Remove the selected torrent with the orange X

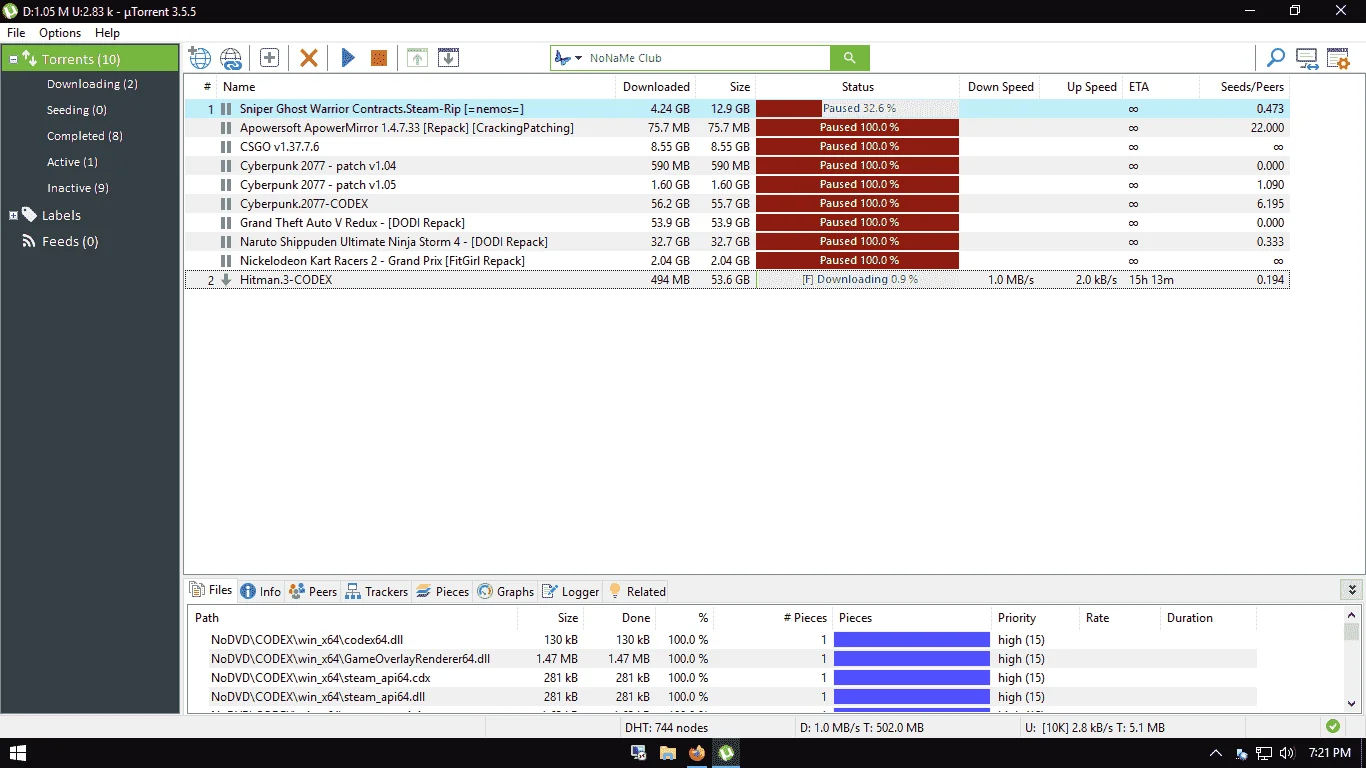pos(309,58)
